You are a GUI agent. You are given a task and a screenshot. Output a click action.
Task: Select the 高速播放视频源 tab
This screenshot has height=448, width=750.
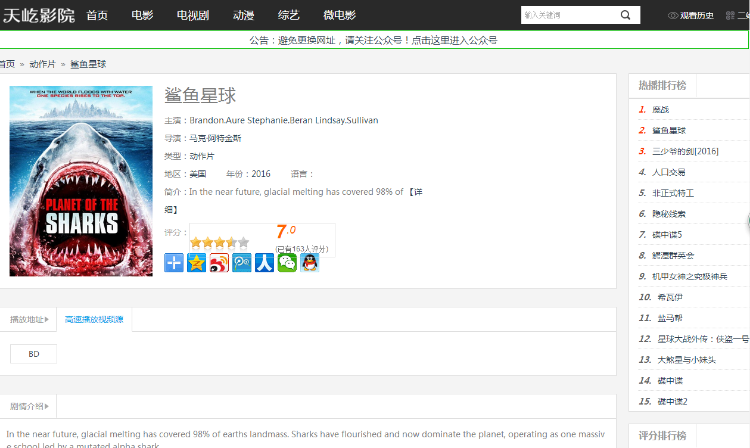[94, 319]
